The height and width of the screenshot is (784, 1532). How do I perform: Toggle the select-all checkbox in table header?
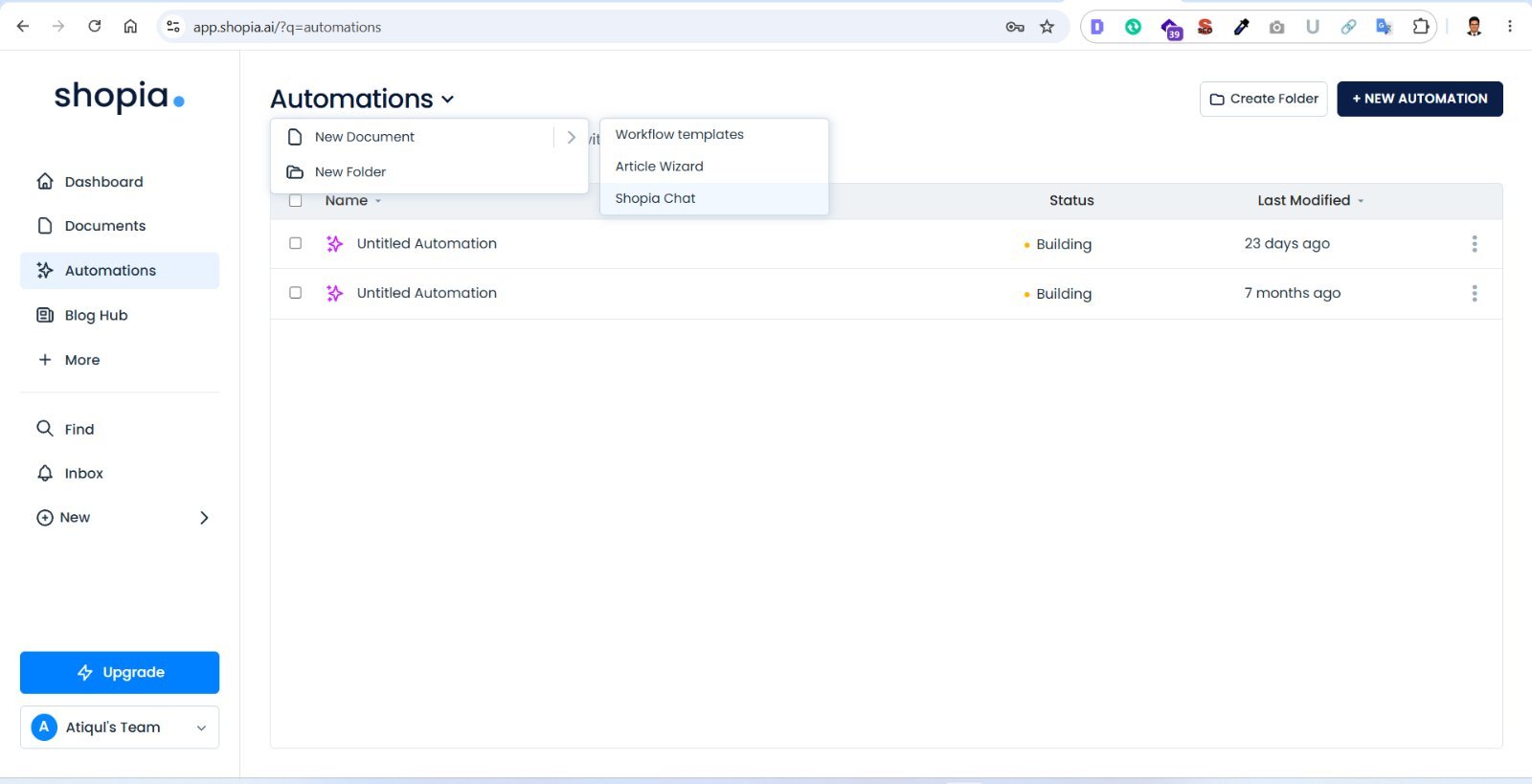coord(296,201)
